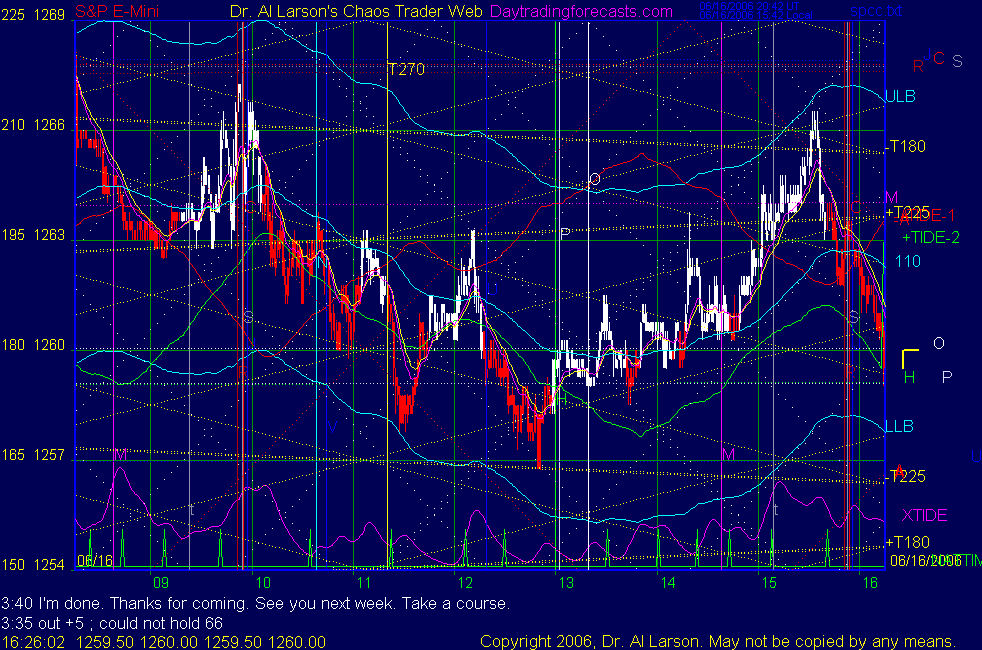Select the "06/16/2006 15:42 Local" timestamp
This screenshot has width=982, height=650.
[x=756, y=15]
